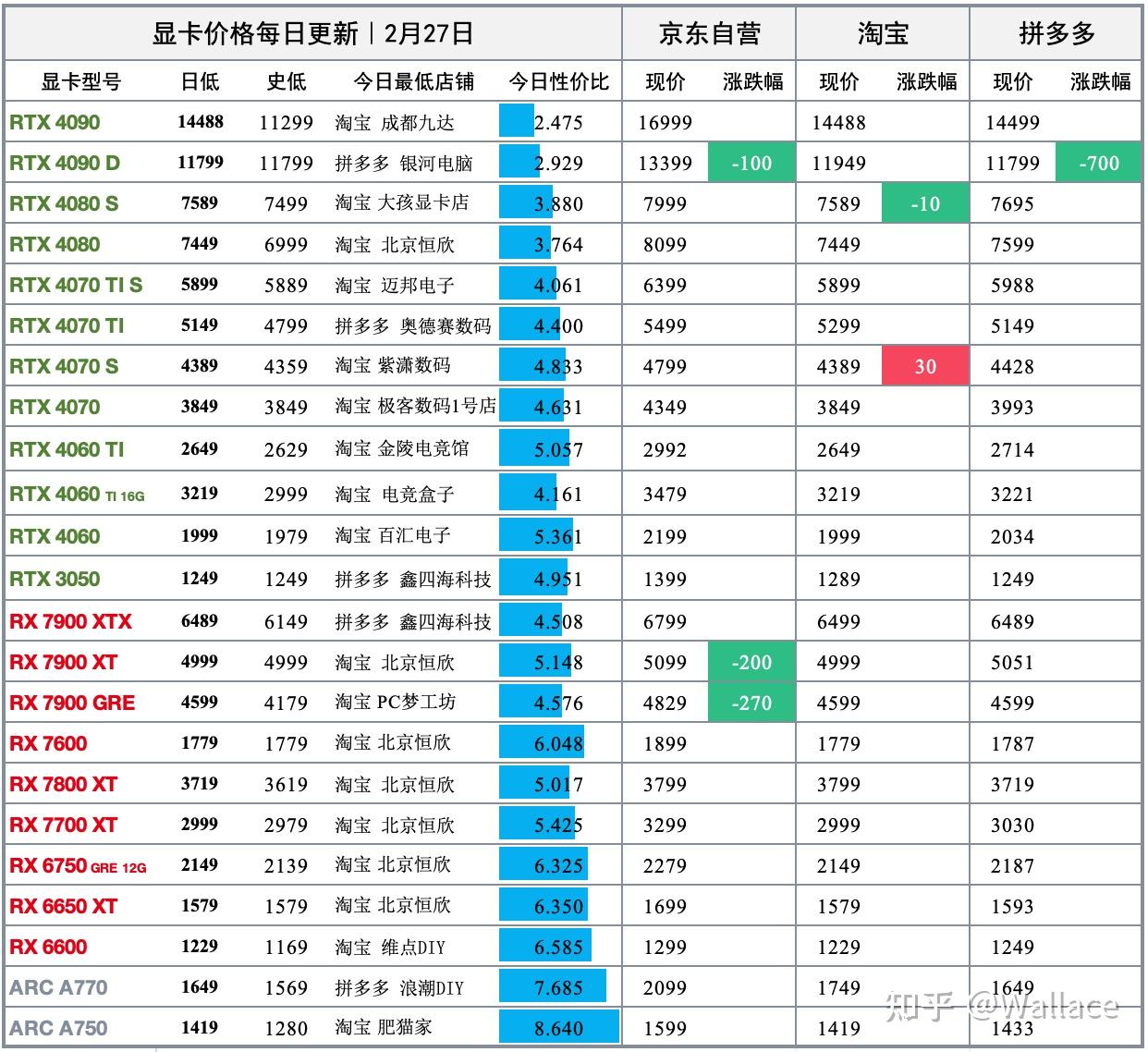Click the green -270 badge for RX 7900 GRE
The height and width of the screenshot is (1052, 1148).
point(751,703)
